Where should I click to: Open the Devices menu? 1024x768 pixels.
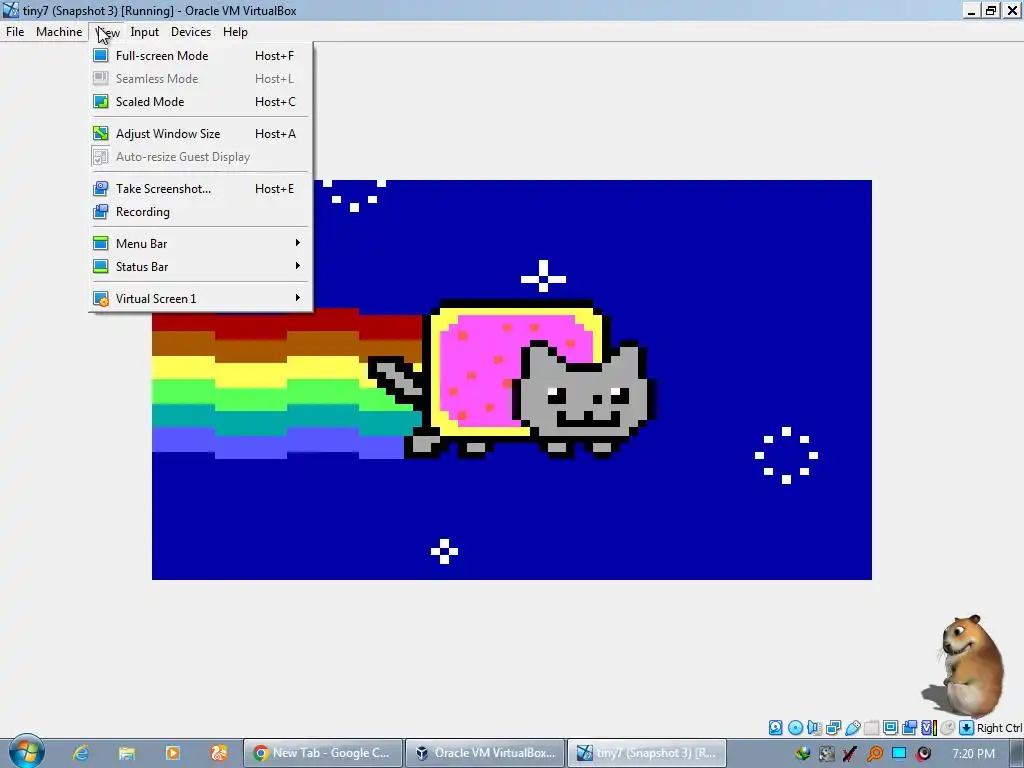click(191, 31)
